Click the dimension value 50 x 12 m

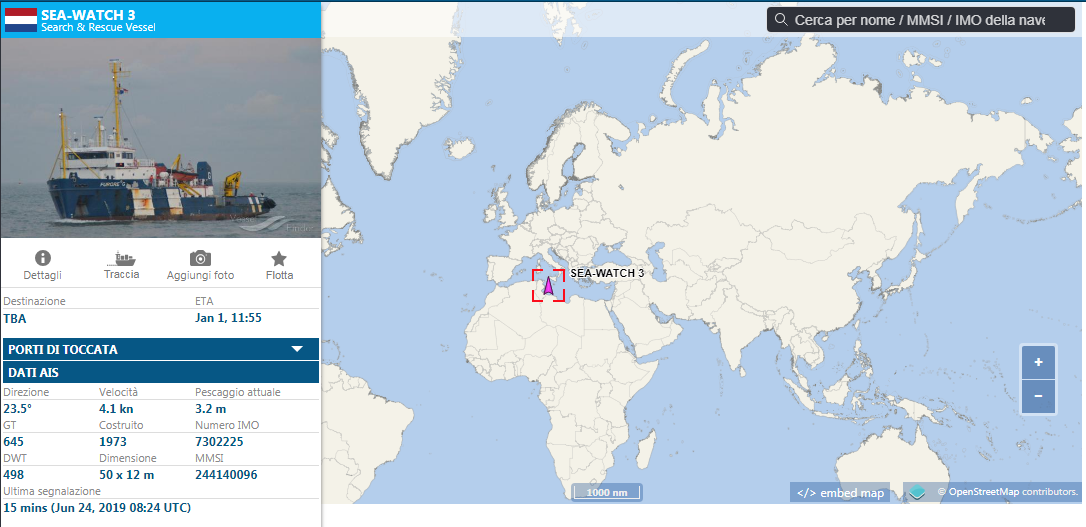127,474
